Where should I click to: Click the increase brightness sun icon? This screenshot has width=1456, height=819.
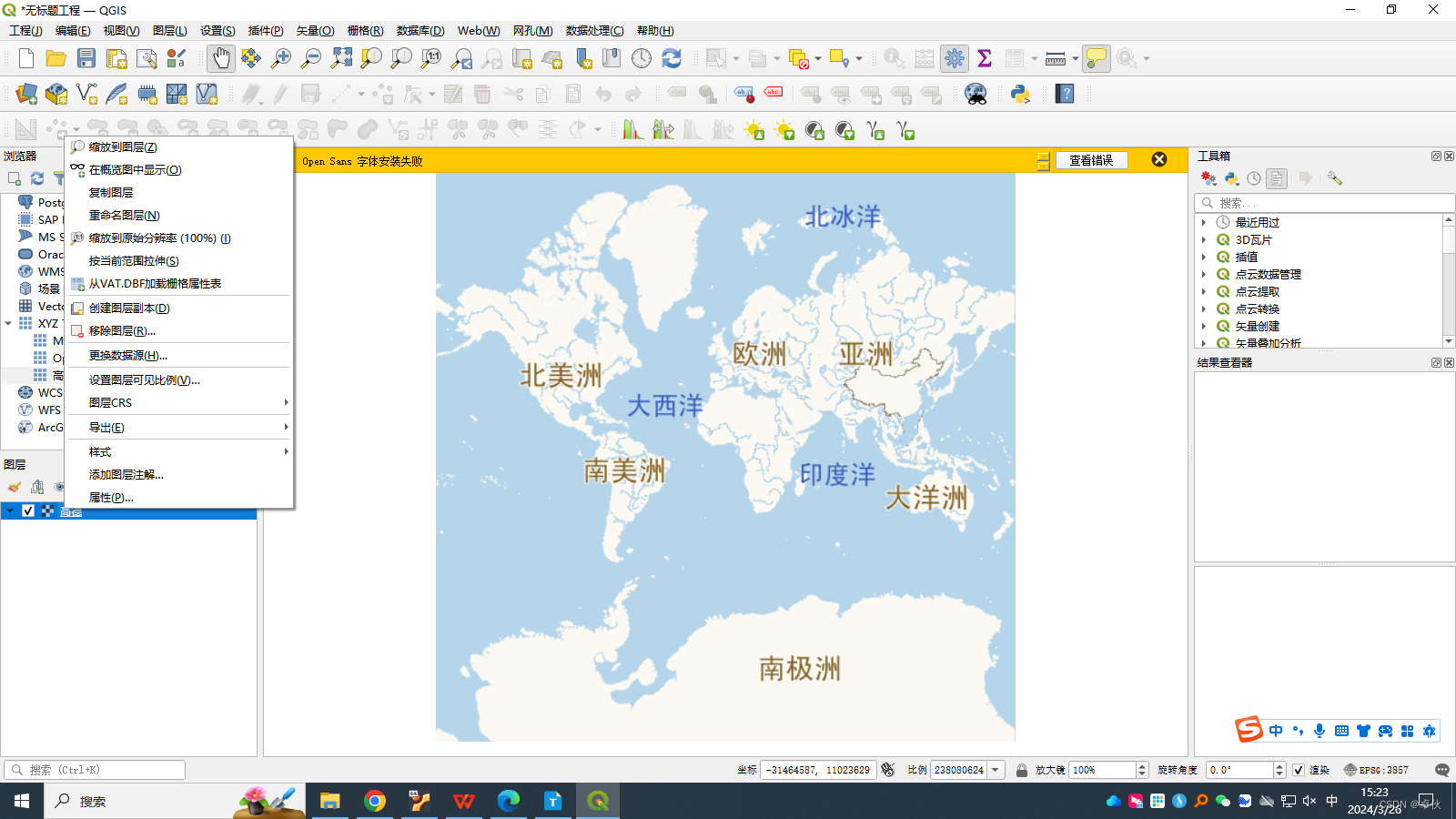click(753, 130)
